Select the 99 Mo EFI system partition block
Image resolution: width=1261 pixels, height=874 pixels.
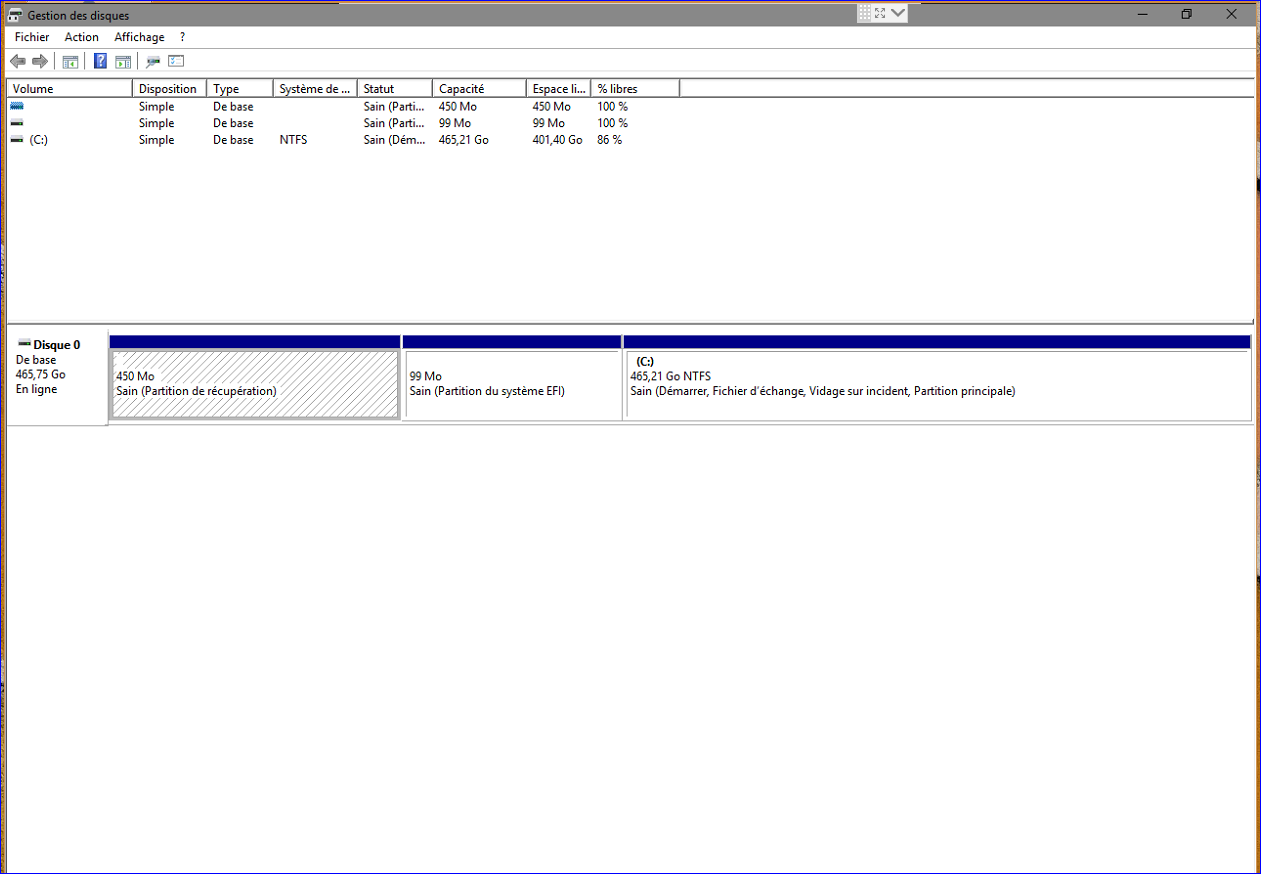point(512,384)
